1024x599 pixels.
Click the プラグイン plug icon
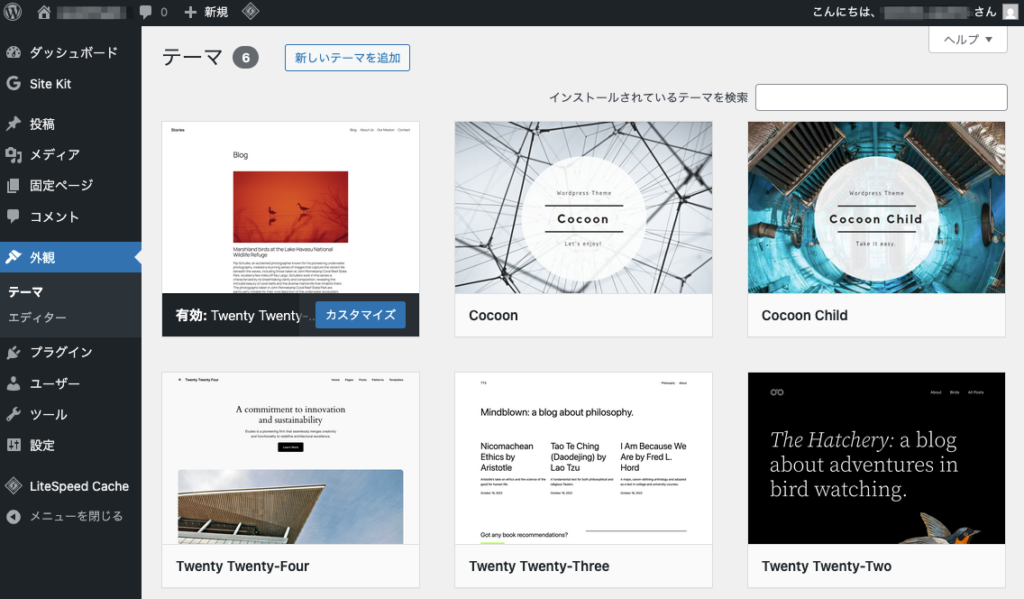pos(14,353)
